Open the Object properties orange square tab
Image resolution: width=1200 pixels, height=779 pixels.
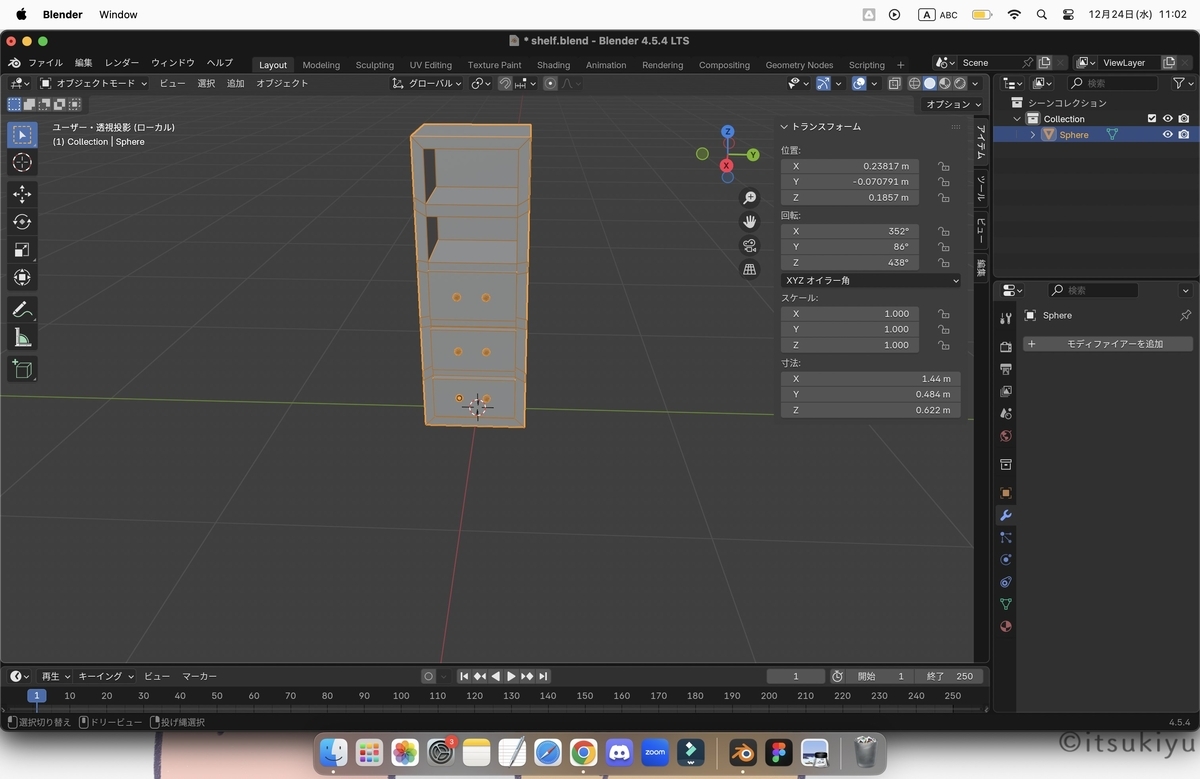point(1006,493)
